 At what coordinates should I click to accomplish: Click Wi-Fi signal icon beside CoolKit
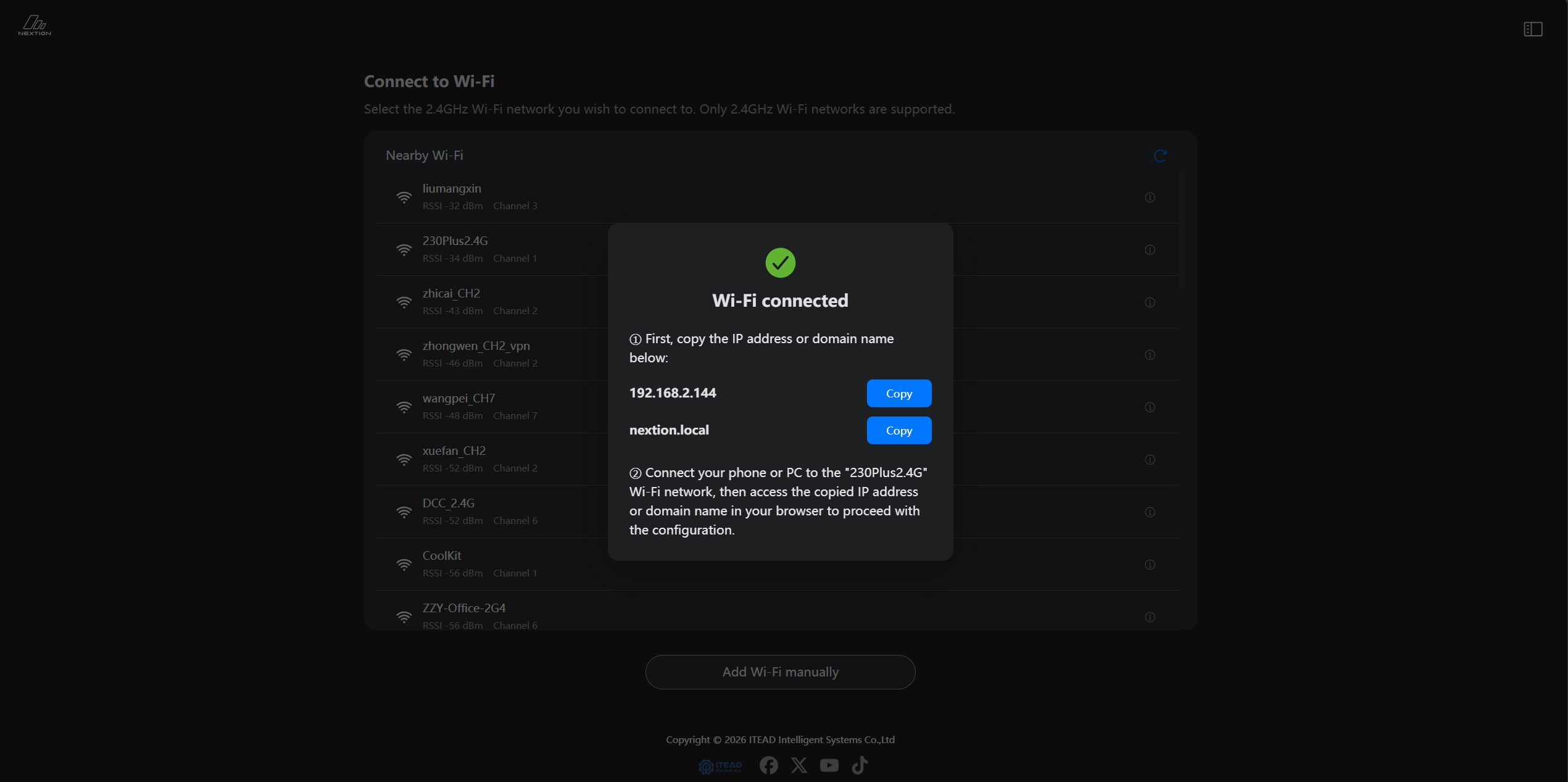pos(404,565)
